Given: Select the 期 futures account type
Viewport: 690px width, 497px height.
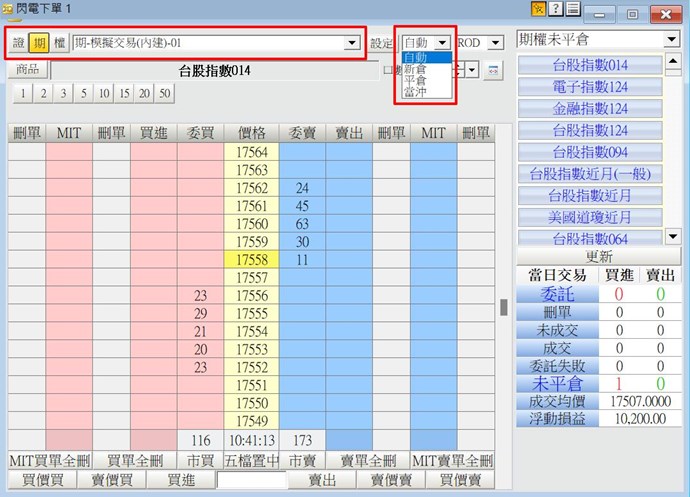Looking at the screenshot, I should pos(39,43).
